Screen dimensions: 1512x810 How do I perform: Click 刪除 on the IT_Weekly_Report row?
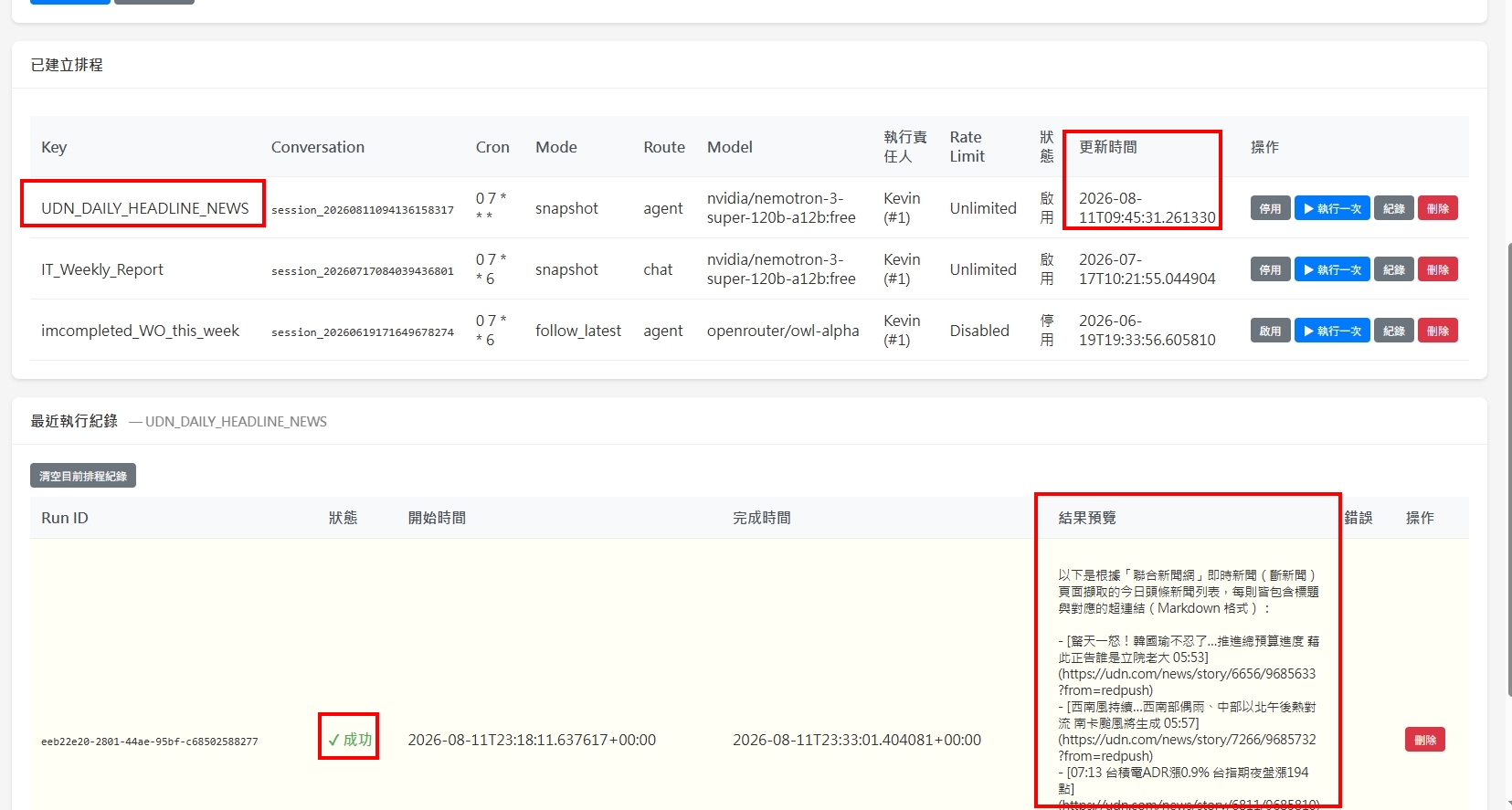pyautogui.click(x=1438, y=269)
